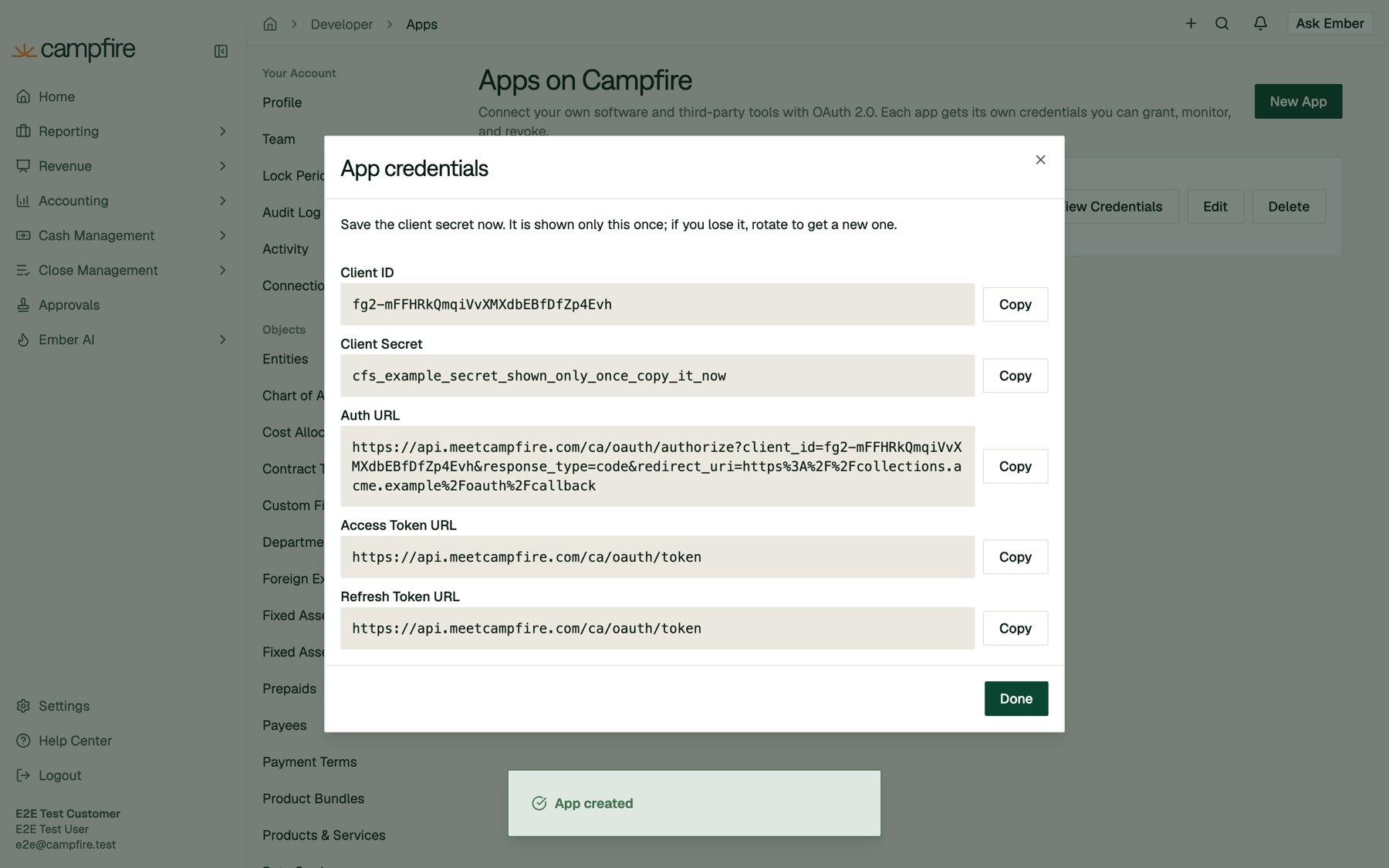Open Ask Ember assistant
The height and width of the screenshot is (868, 1389).
(1330, 23)
